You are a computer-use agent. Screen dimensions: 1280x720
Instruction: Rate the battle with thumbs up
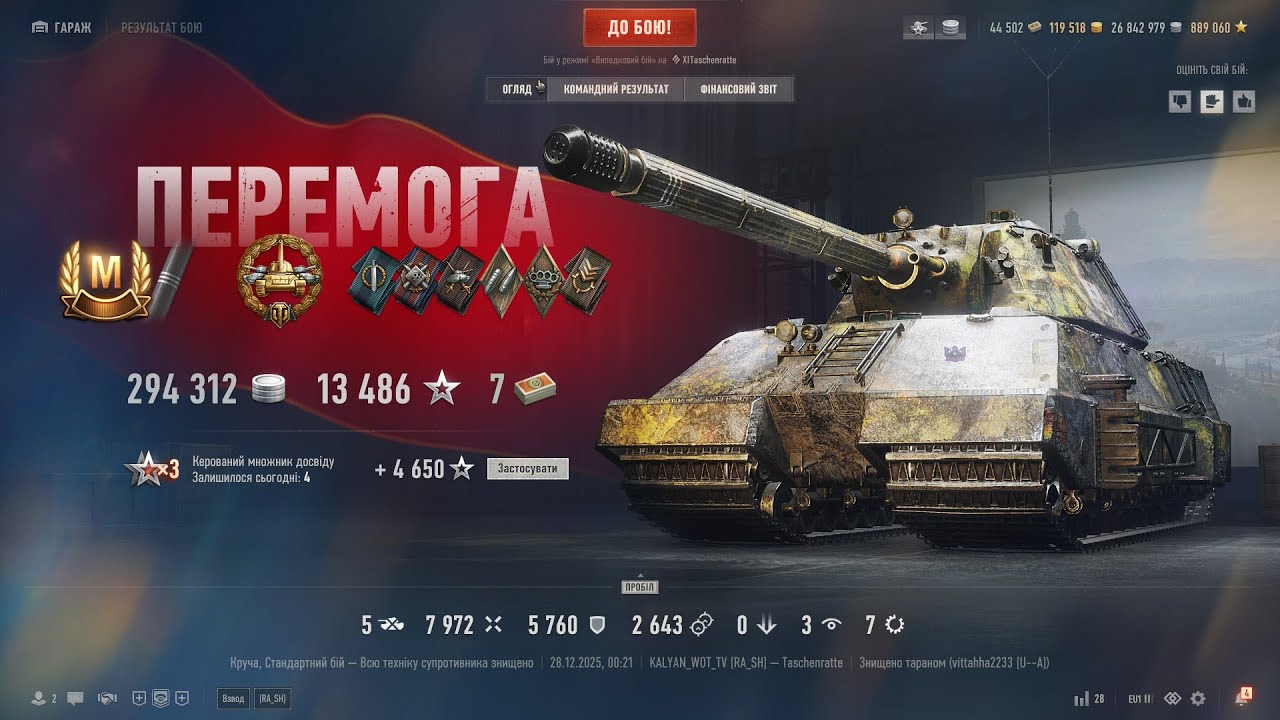[x=1244, y=101]
